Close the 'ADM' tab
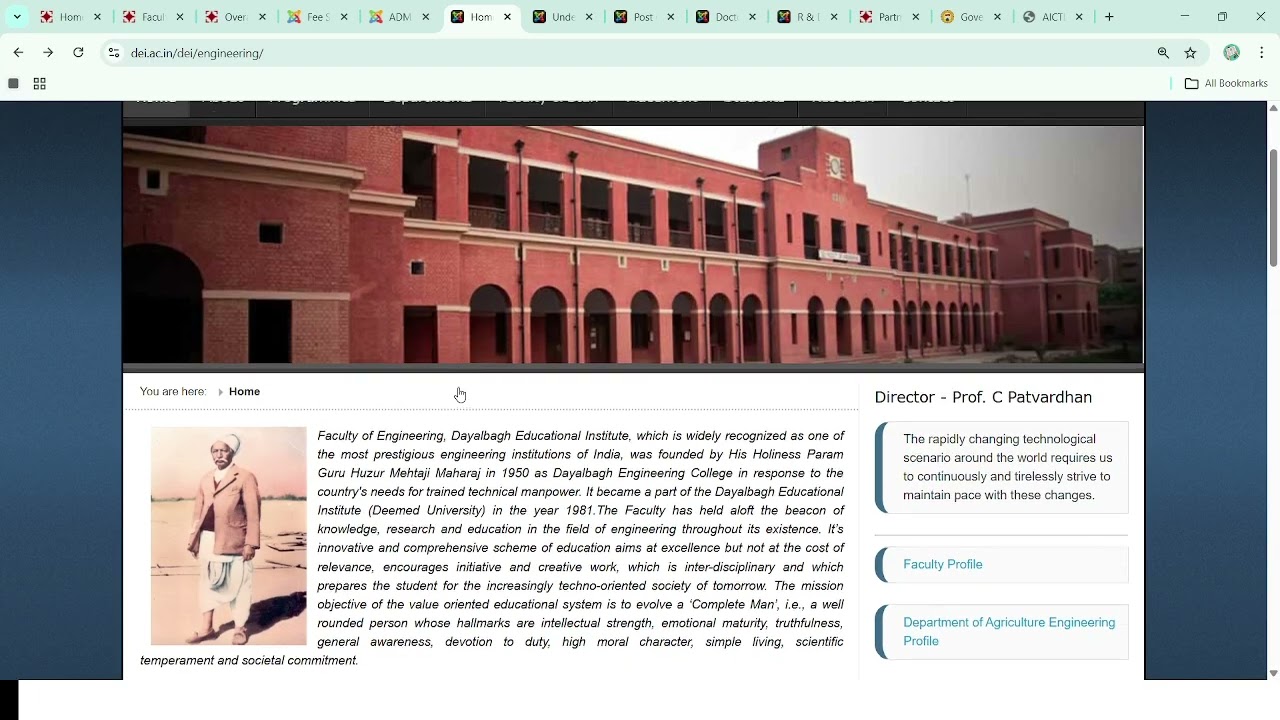 (x=425, y=17)
